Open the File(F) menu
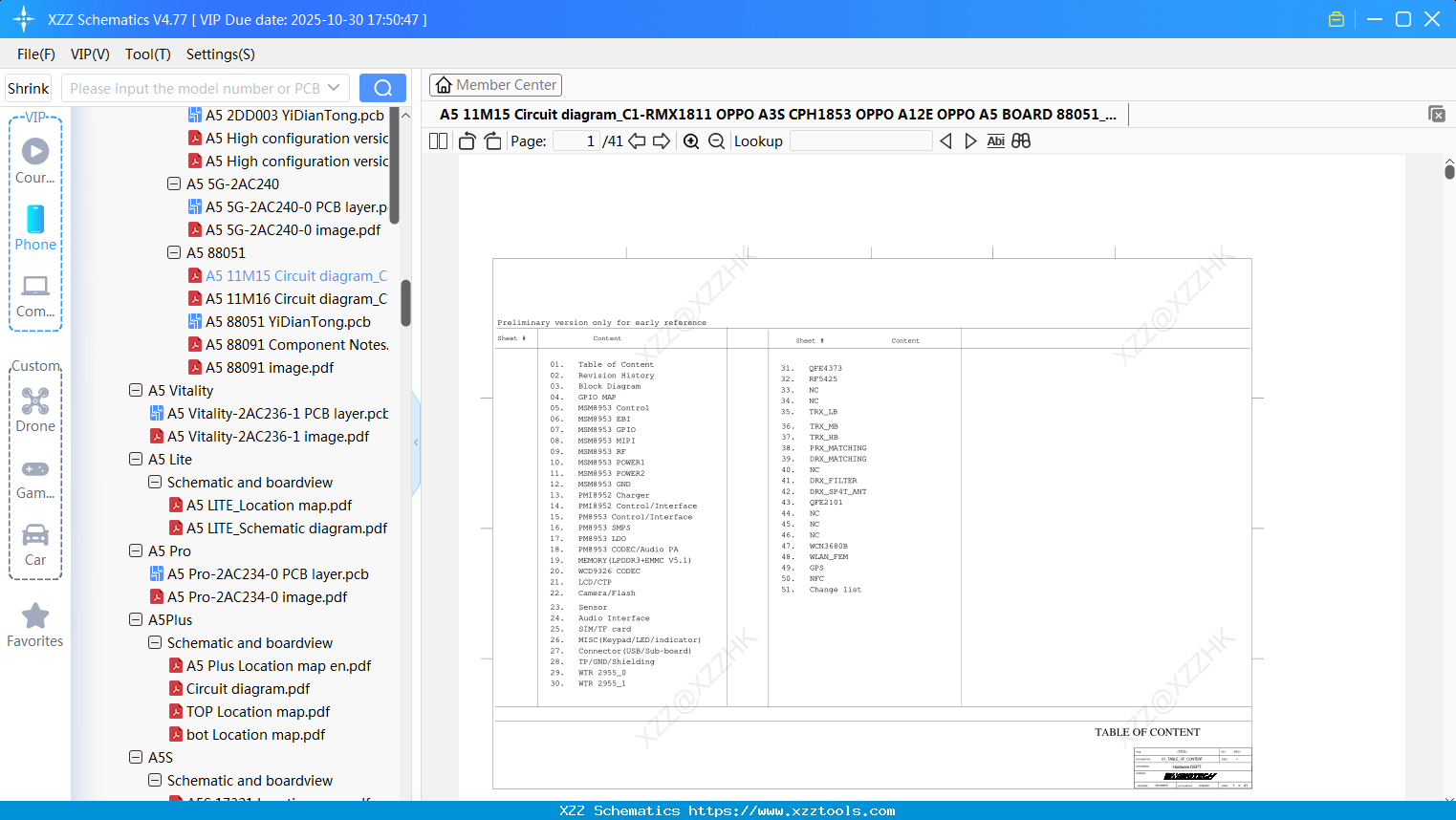 tap(36, 54)
